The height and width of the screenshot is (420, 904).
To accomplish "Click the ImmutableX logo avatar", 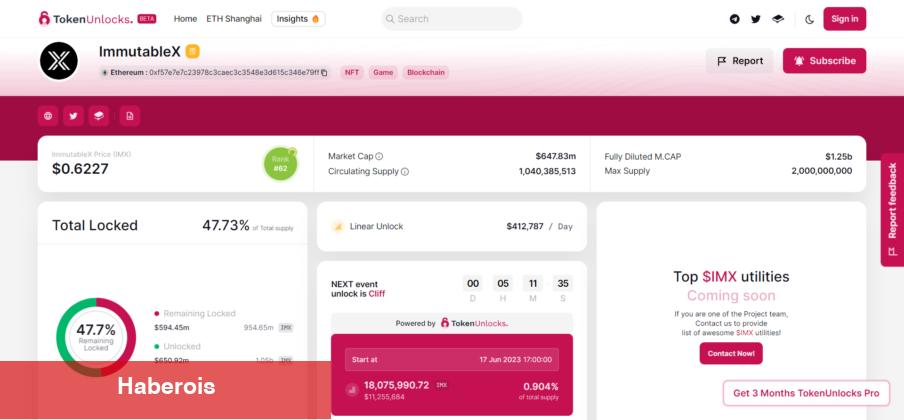I will click(x=59, y=61).
